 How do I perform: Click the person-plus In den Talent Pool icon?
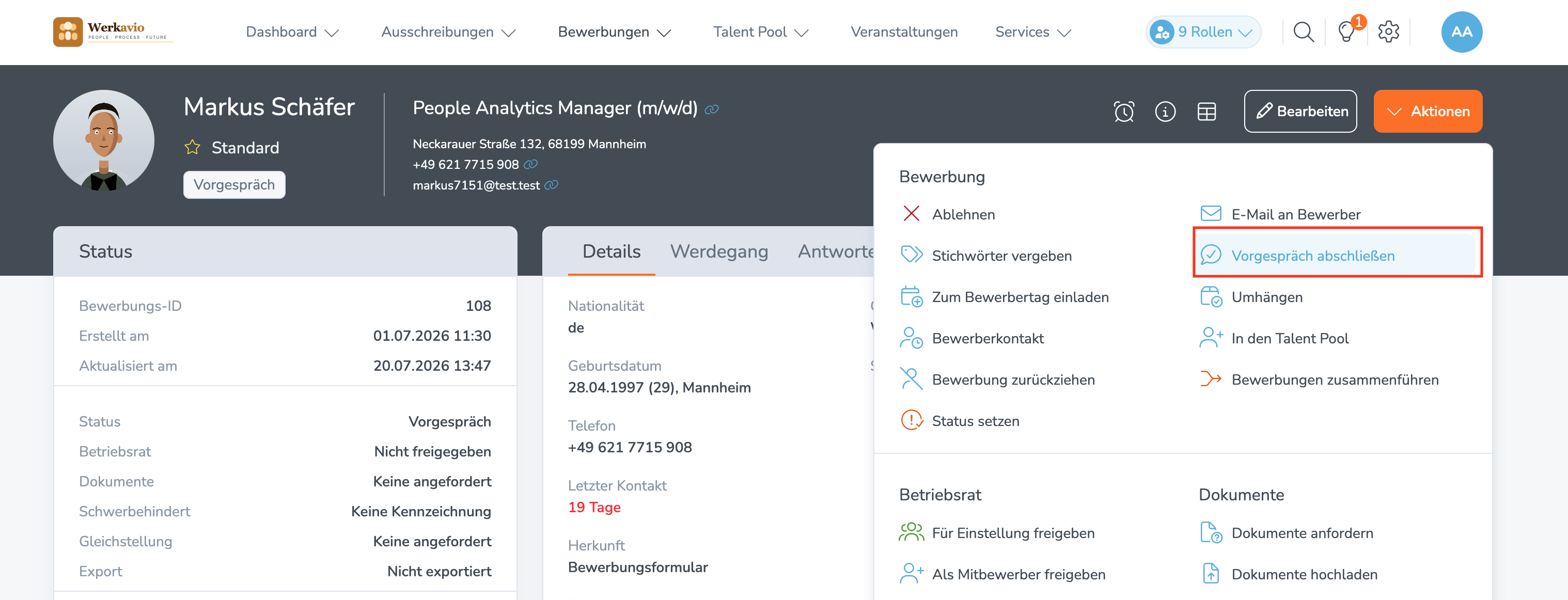[1211, 338]
